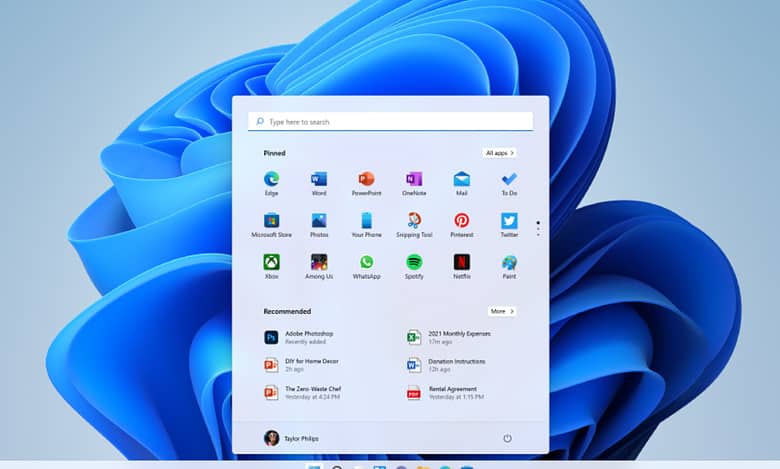Open DIY for Home Decor presentation
The height and width of the screenshot is (469, 780).
tap(301, 365)
